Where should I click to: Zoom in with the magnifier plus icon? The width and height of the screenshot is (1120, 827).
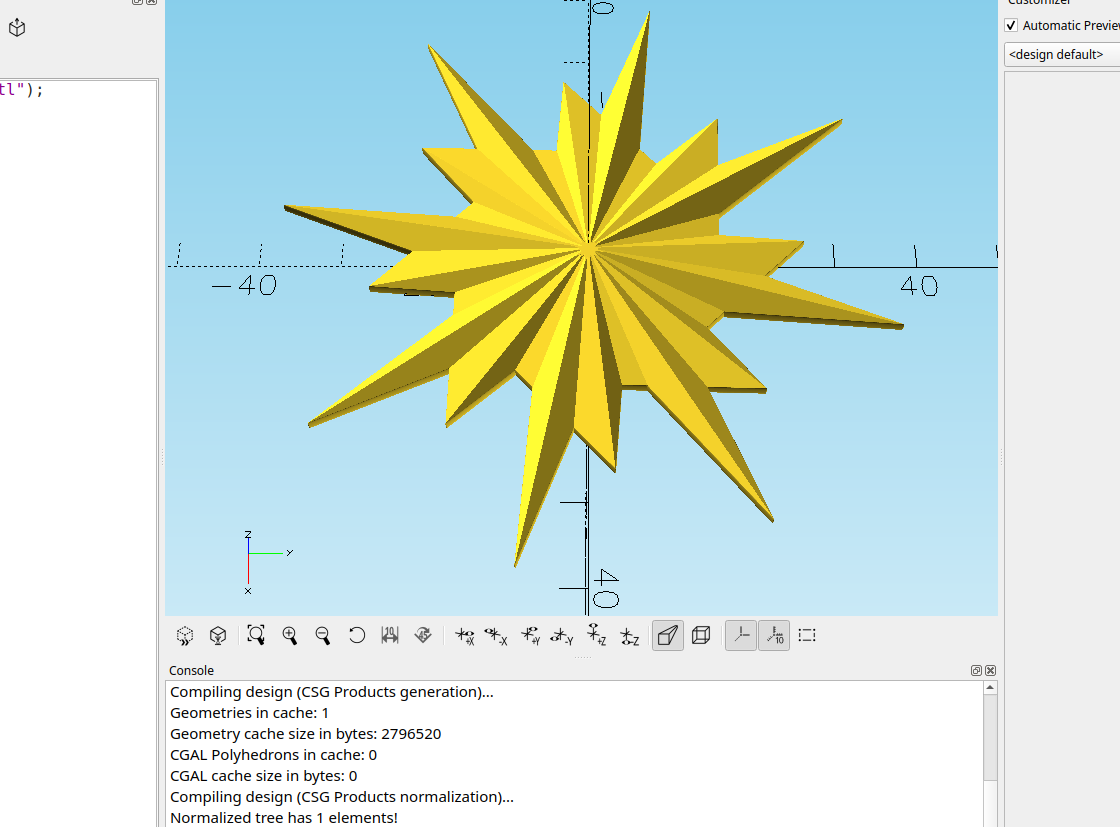[289, 636]
